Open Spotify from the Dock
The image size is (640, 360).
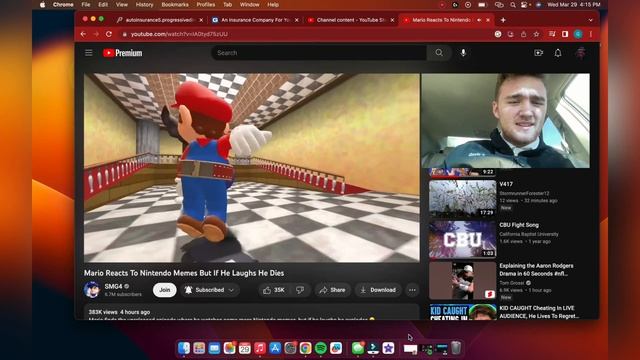(321, 348)
